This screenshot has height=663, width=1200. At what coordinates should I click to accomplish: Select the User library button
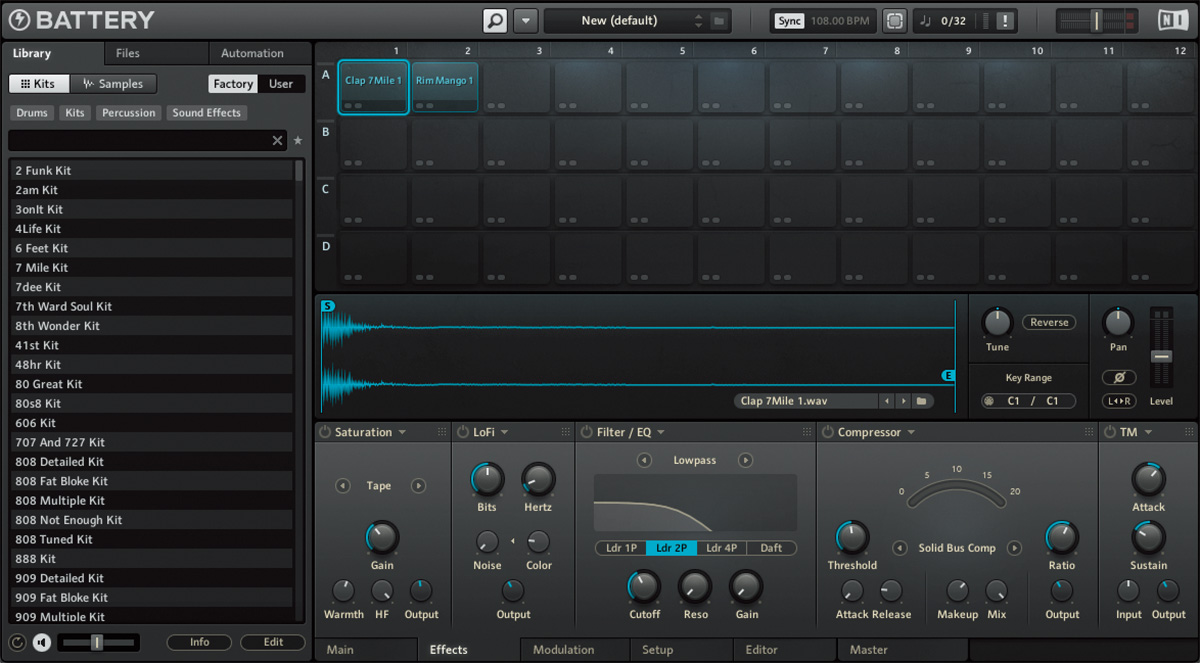[x=281, y=84]
